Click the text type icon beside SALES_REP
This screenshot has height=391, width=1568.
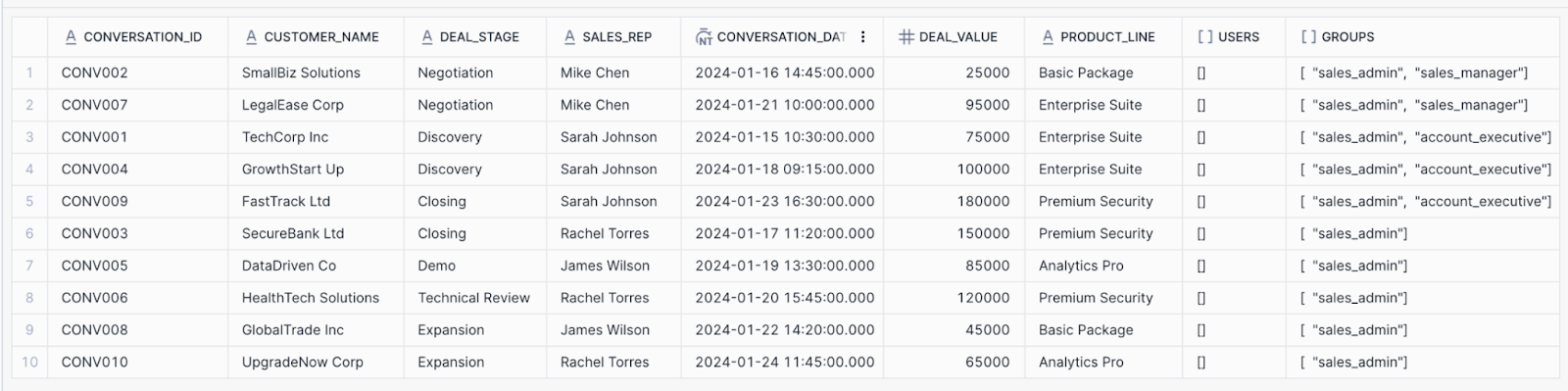569,37
